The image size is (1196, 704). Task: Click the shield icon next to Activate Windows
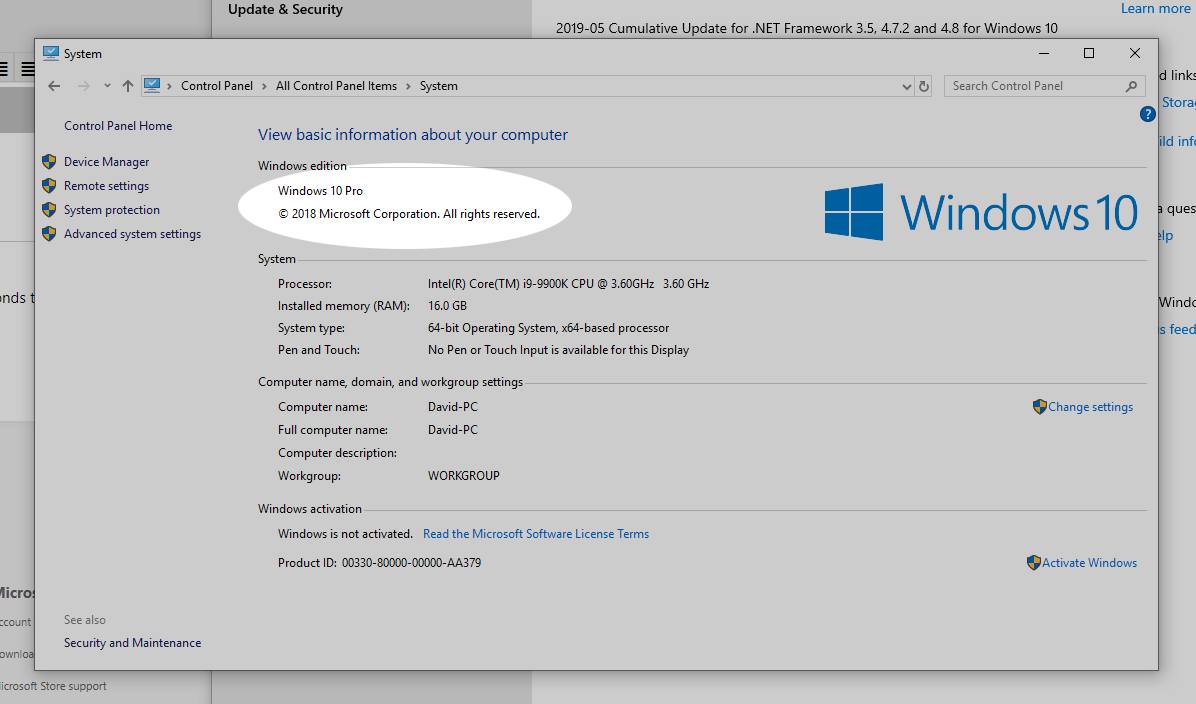[x=1034, y=563]
